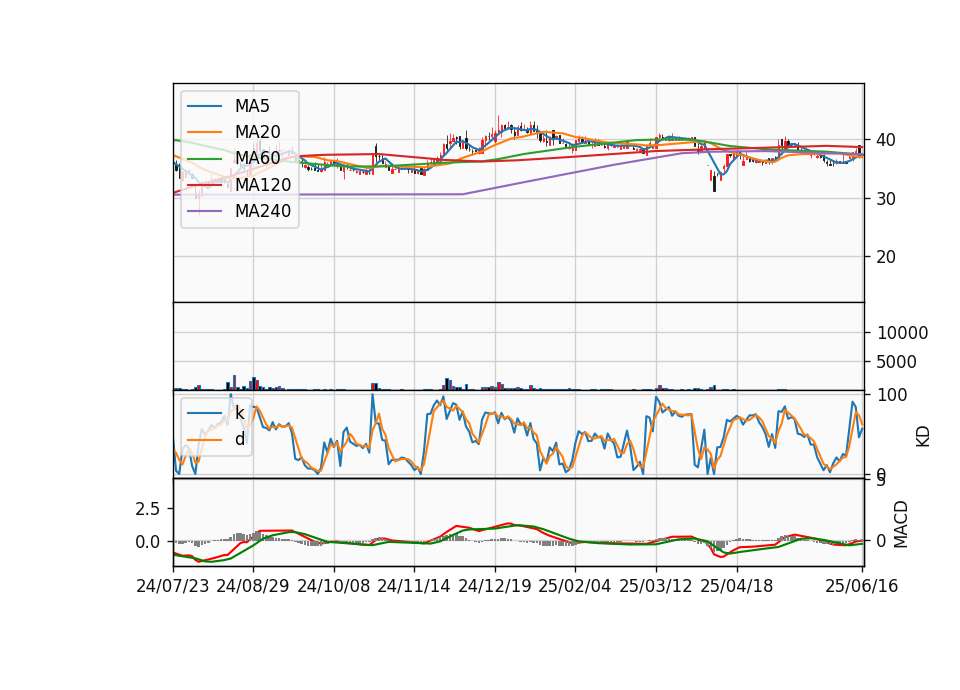Click the MACD axis title
The height and width of the screenshot is (690, 960).
pyautogui.click(x=901, y=524)
